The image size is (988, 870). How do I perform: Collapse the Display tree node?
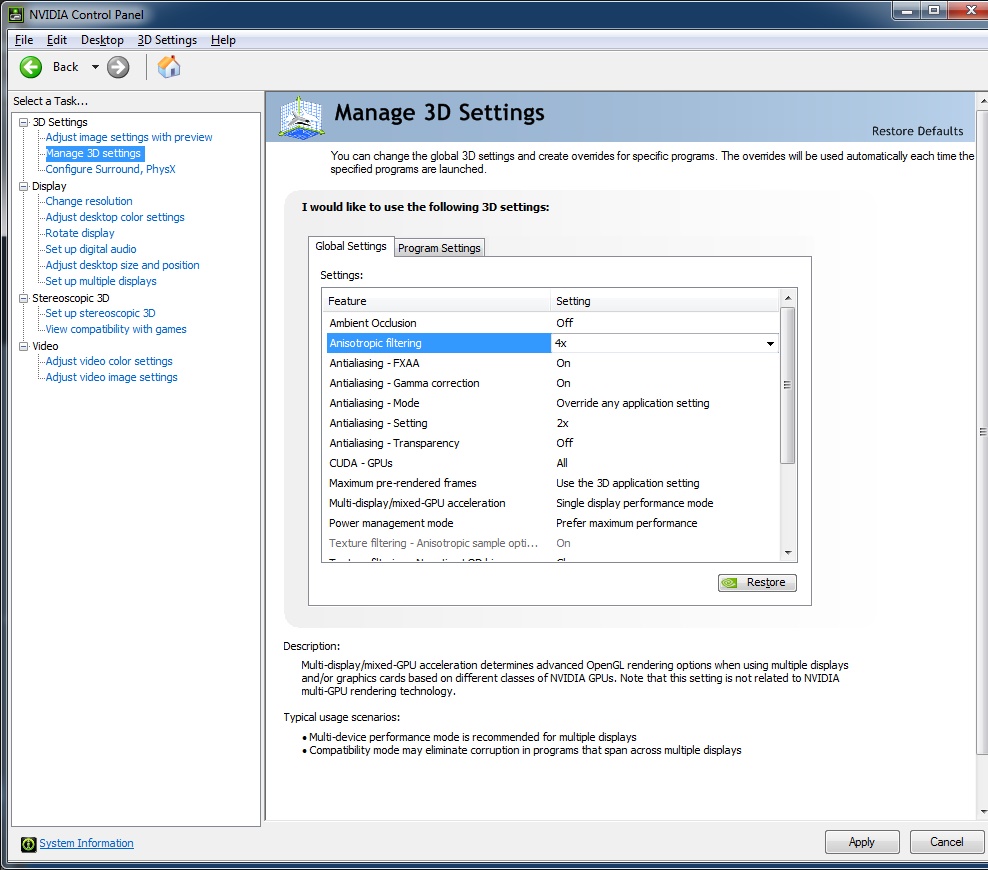point(24,186)
